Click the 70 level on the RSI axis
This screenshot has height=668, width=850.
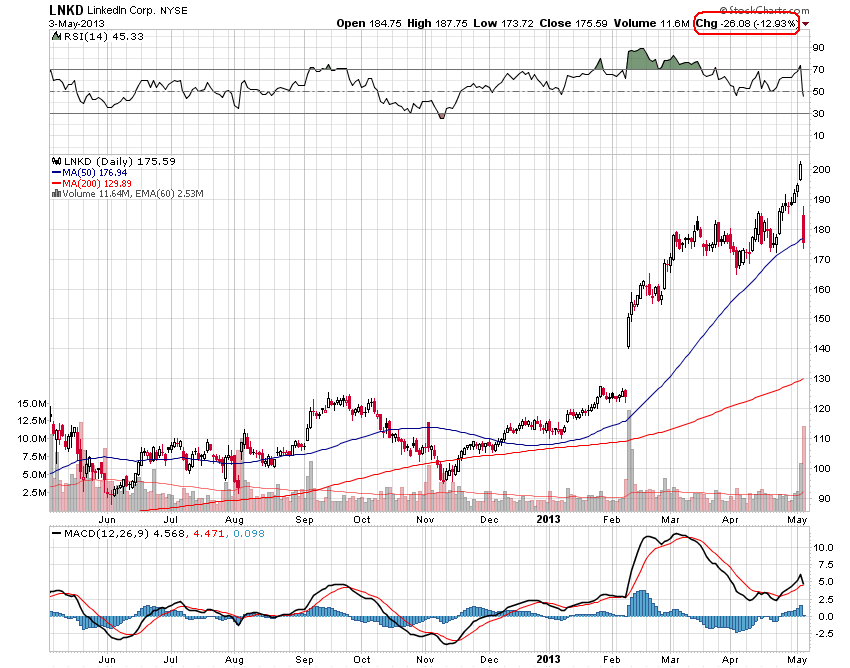818,70
